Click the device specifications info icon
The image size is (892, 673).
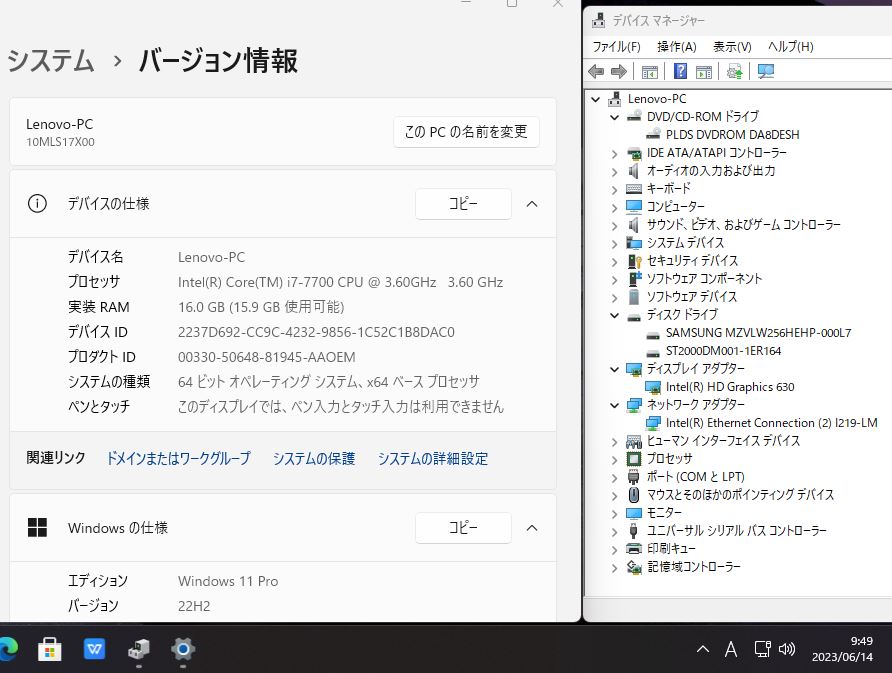coord(38,204)
